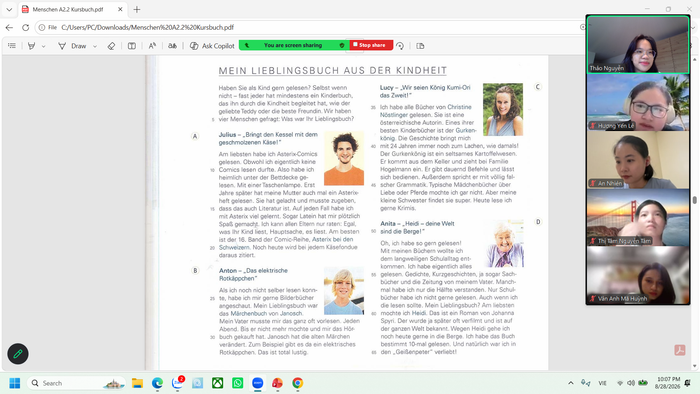700x394 pixels.
Task: Click the Rotate page icon
Action: [400, 46]
